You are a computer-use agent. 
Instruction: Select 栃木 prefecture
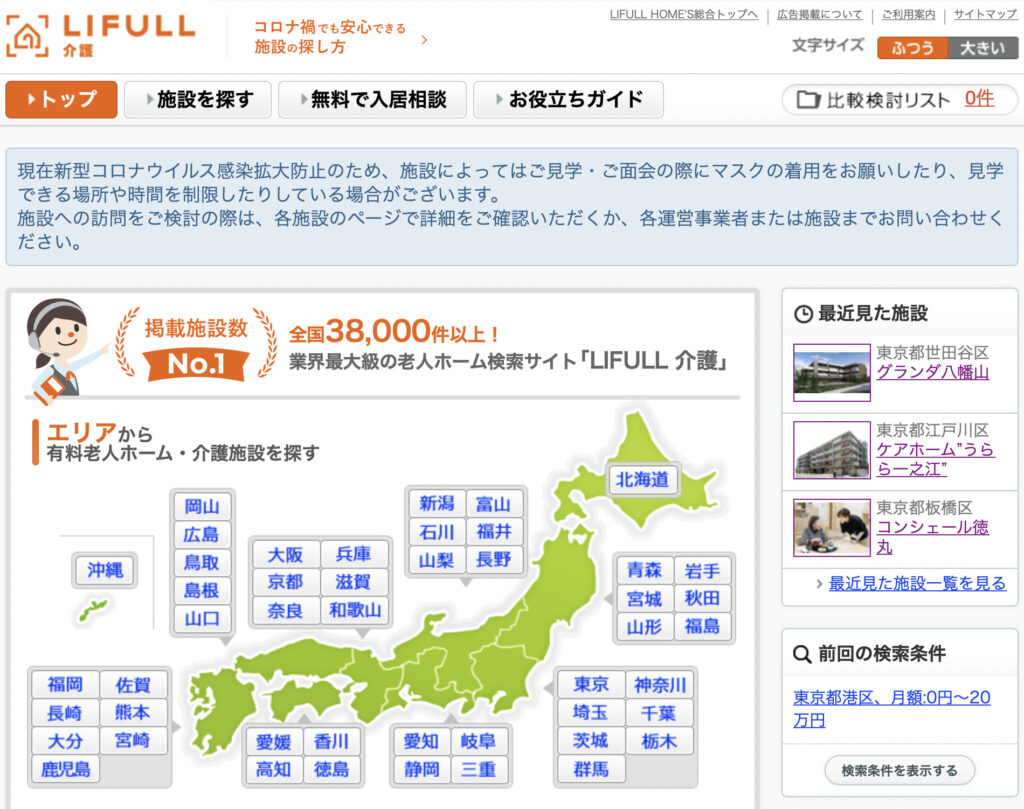pyautogui.click(x=660, y=740)
